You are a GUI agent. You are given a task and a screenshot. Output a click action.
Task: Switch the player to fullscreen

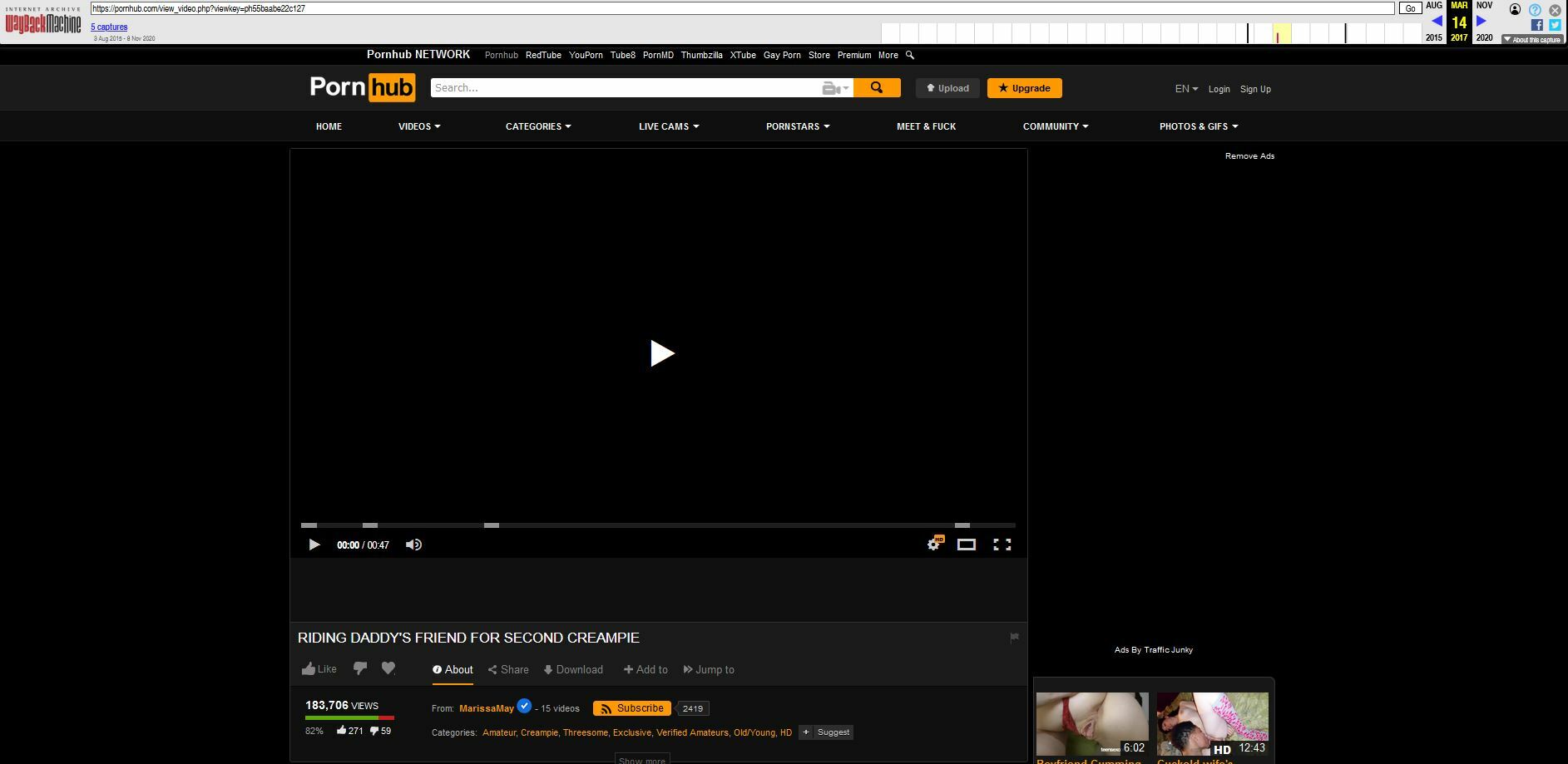point(1002,545)
